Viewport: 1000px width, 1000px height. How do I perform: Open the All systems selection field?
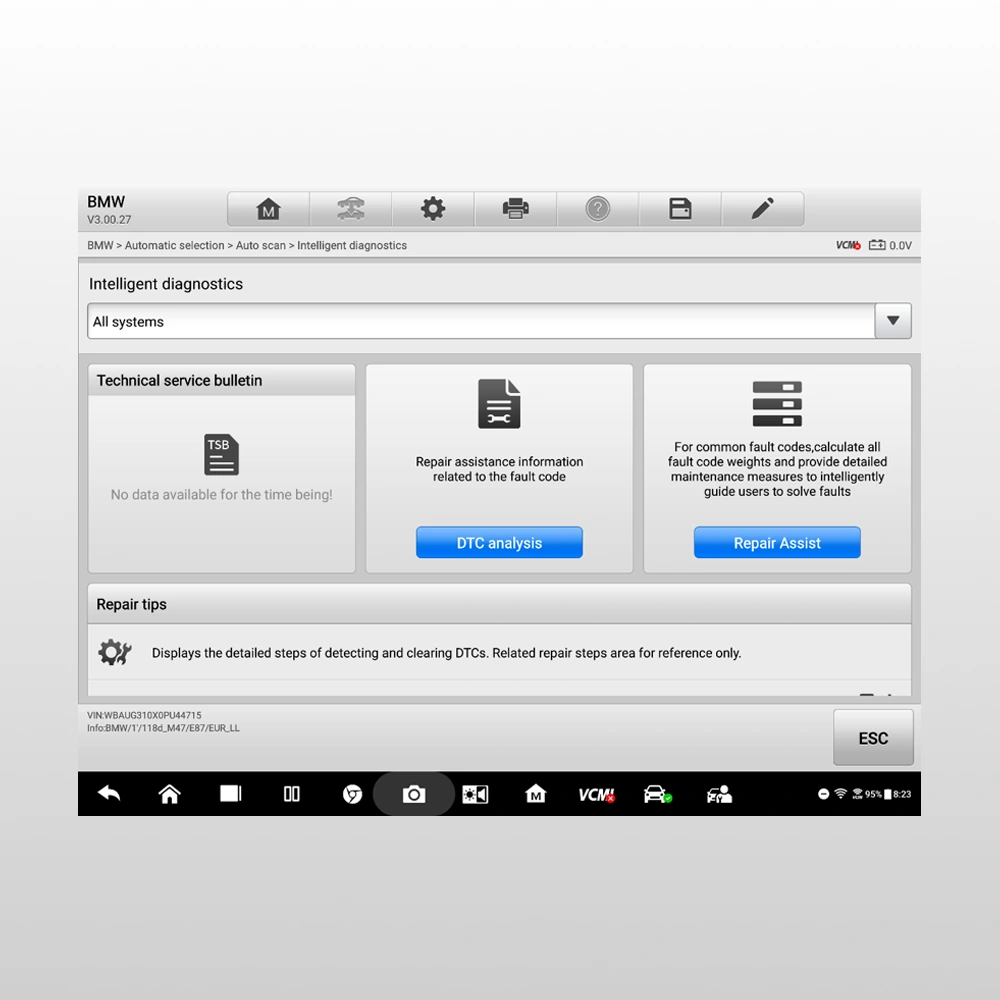click(x=480, y=322)
